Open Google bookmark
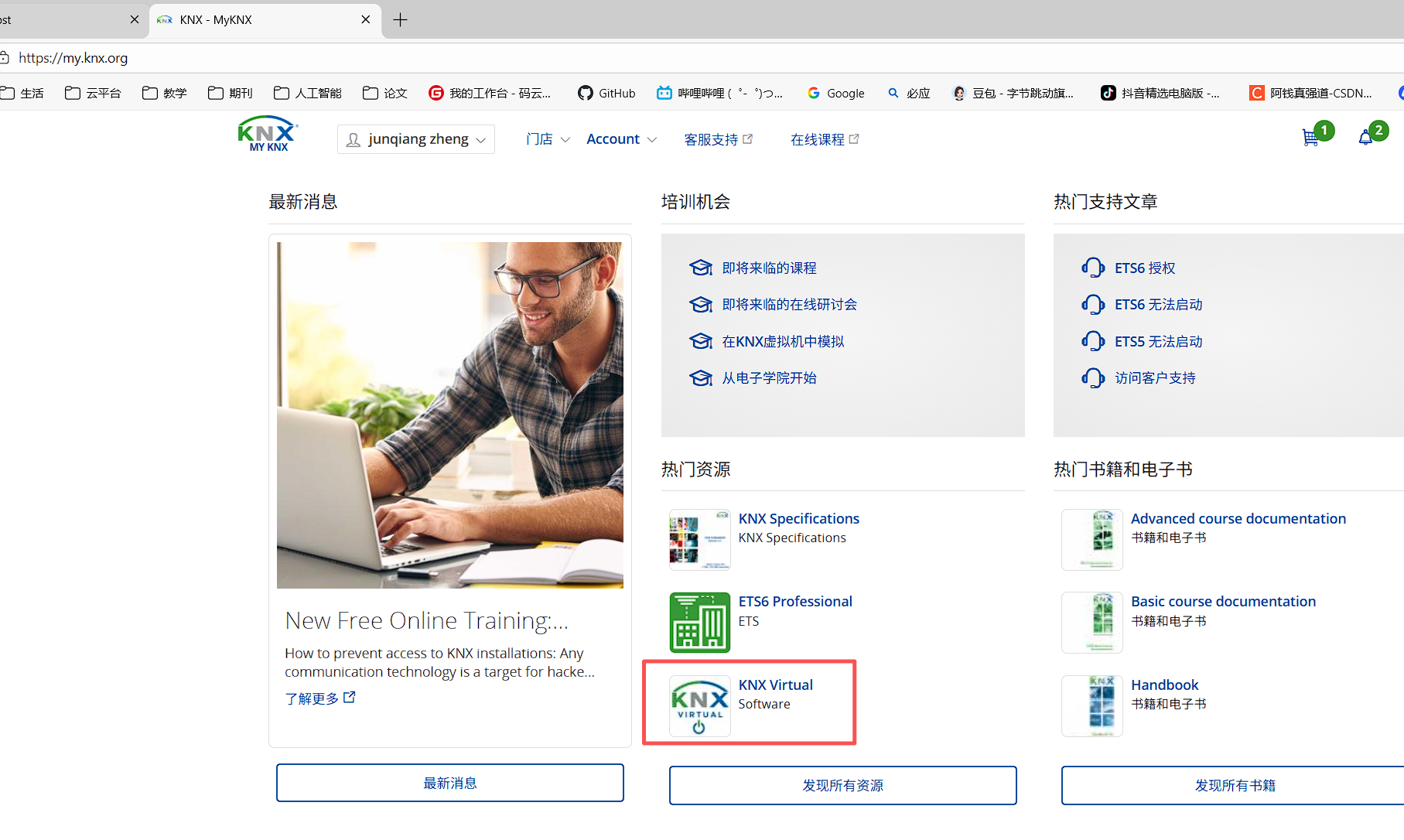The height and width of the screenshot is (840, 1404). (x=835, y=93)
